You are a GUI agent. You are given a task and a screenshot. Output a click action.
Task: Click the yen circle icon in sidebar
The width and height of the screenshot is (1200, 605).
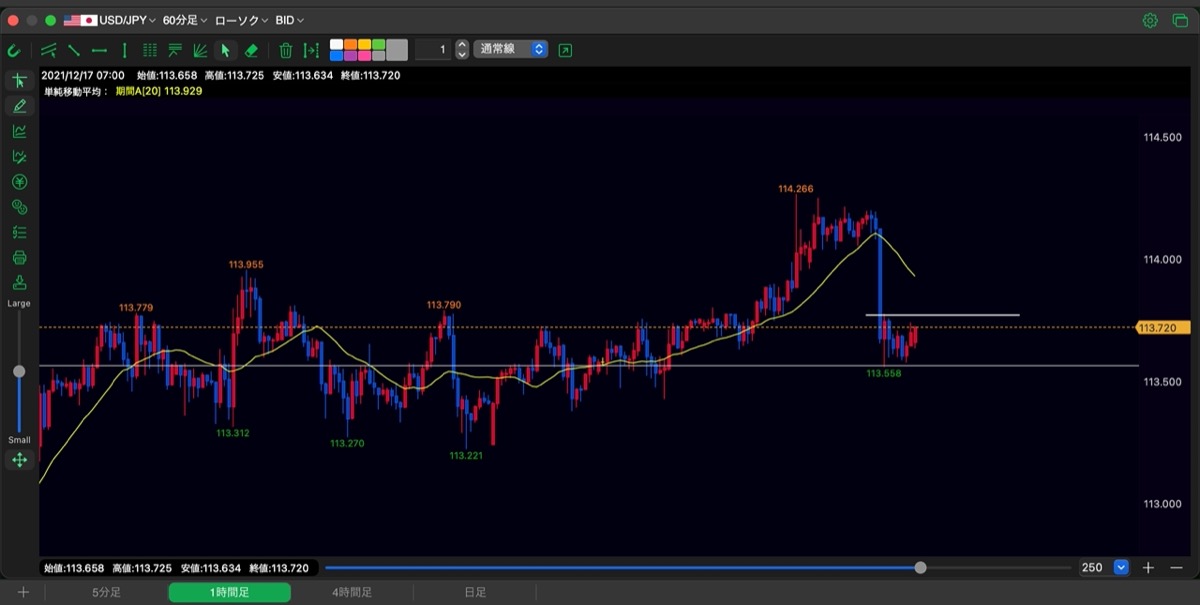(19, 182)
